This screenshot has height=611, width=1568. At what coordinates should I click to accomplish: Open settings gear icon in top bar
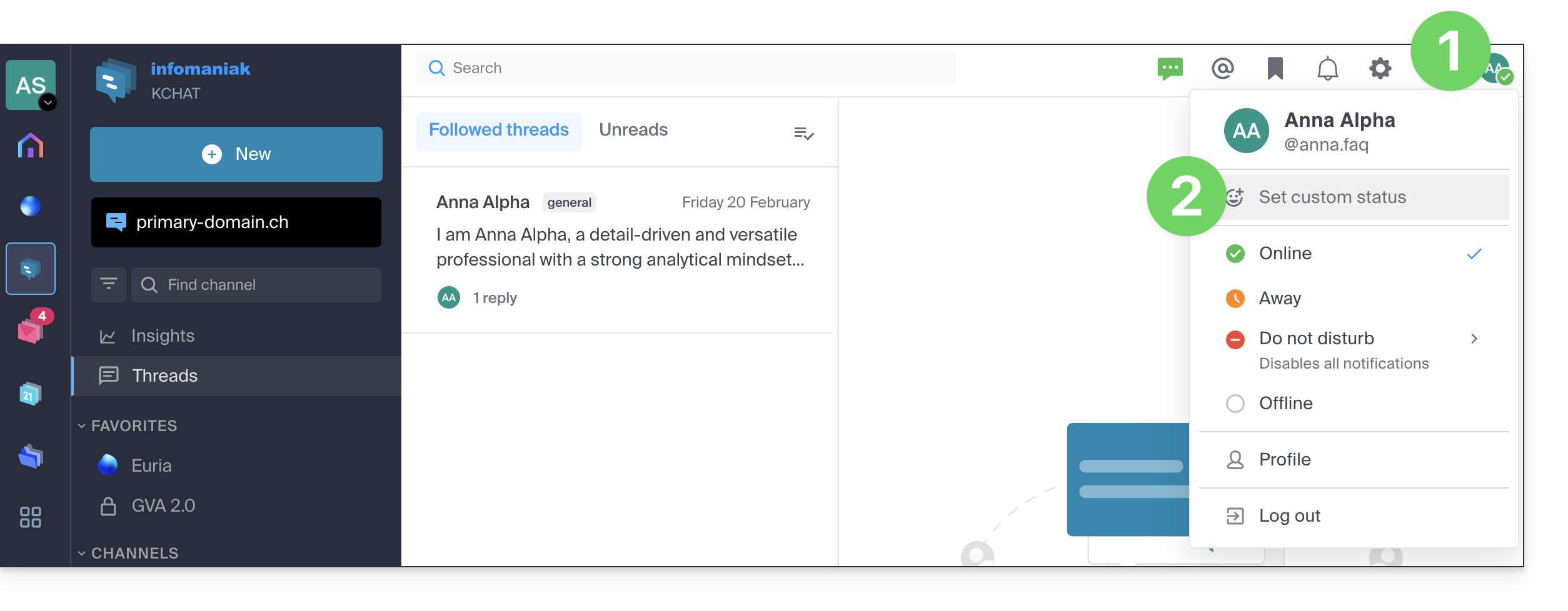click(x=1380, y=68)
